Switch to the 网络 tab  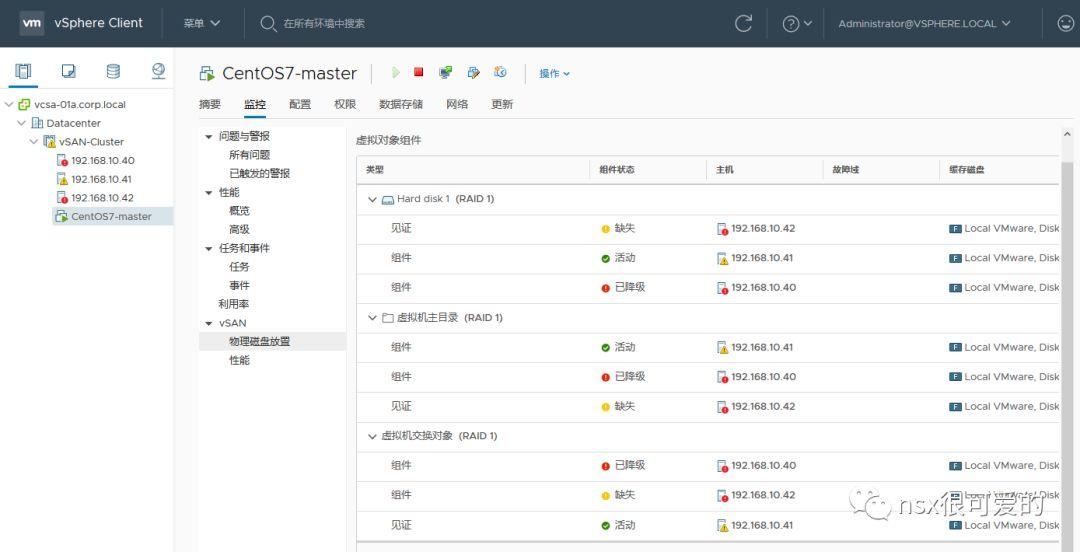[x=457, y=104]
